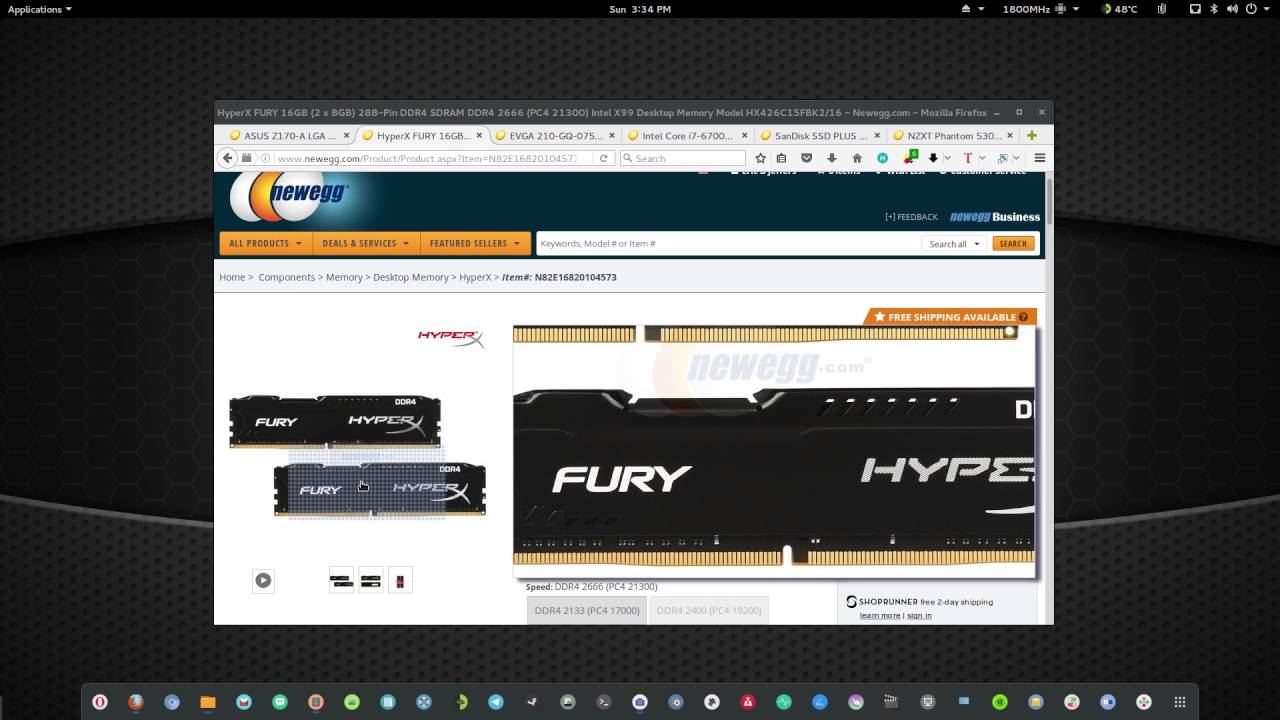Screen dimensions: 1280x720
Task: Click the Newegg keyword search field
Action: coord(728,244)
